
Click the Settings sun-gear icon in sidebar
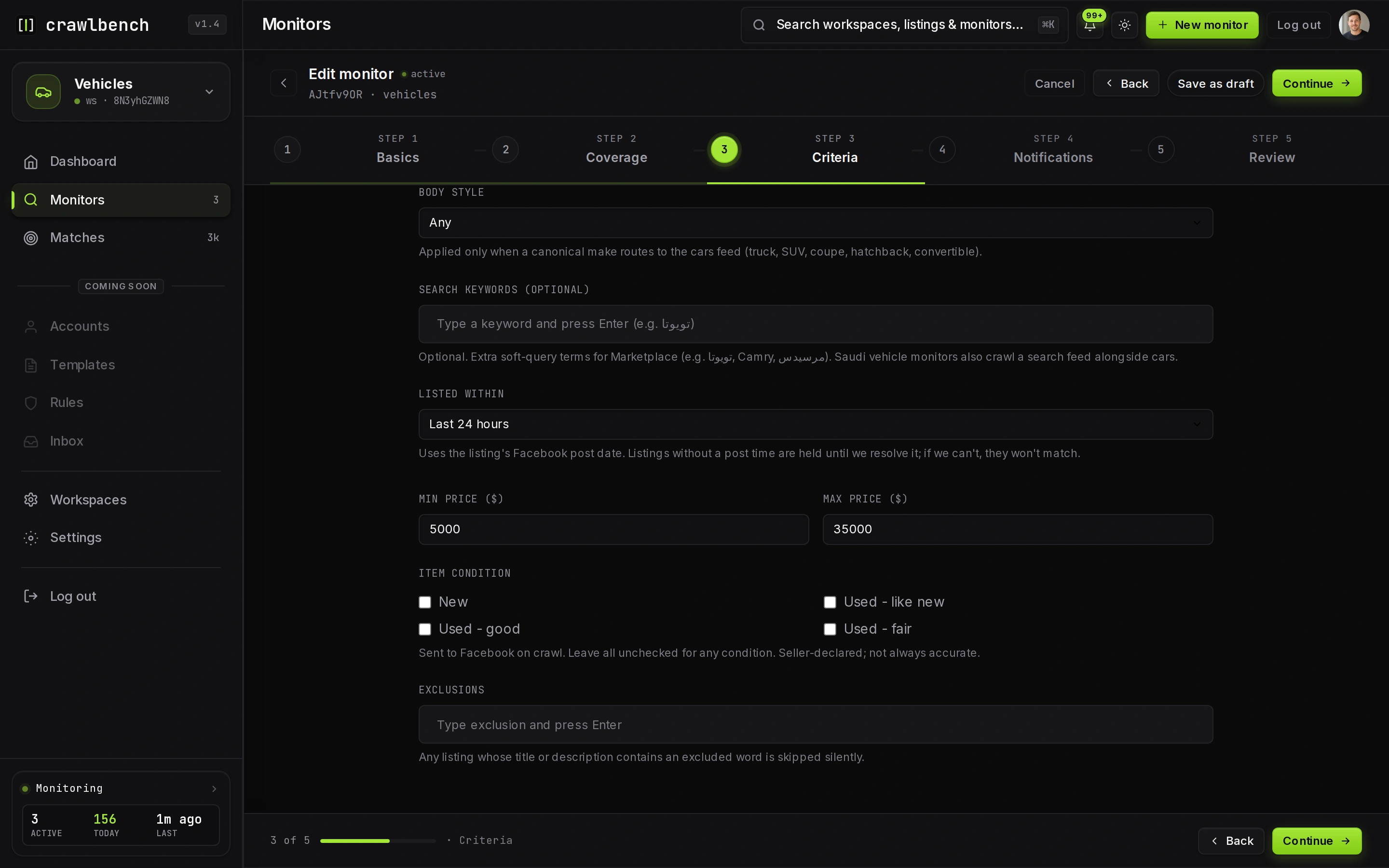(31, 538)
